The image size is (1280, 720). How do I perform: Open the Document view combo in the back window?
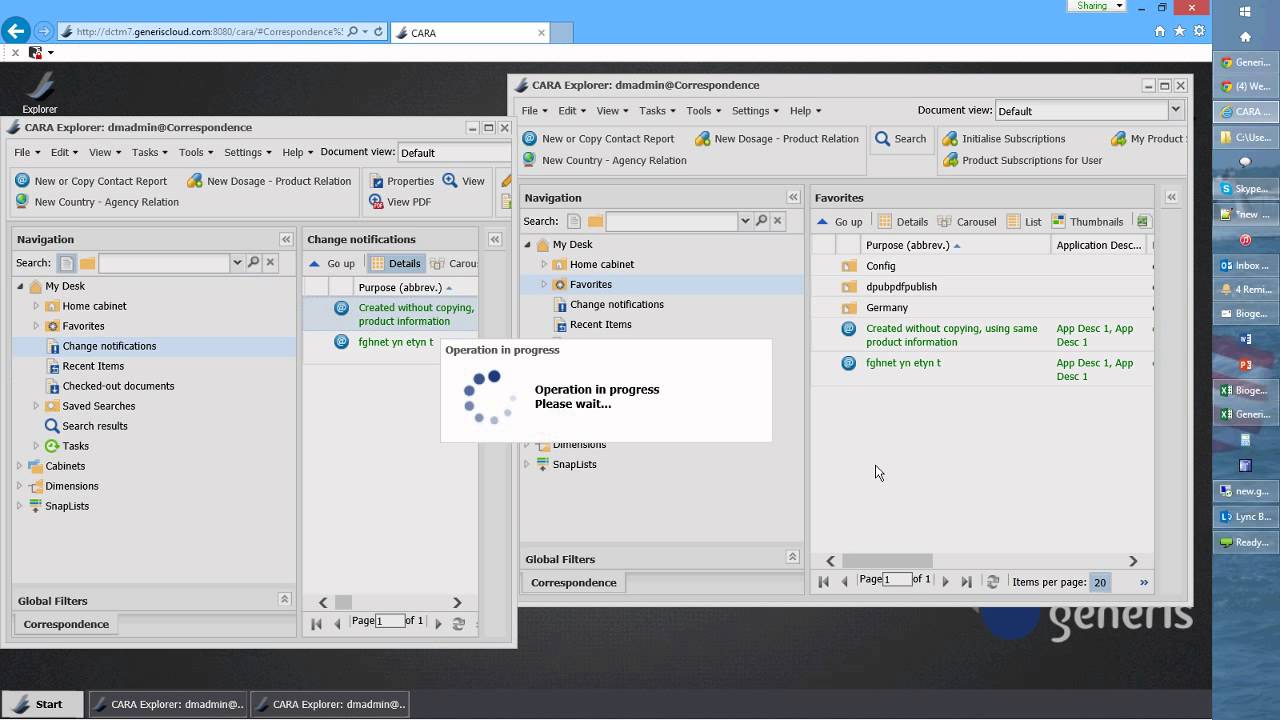[x=455, y=152]
